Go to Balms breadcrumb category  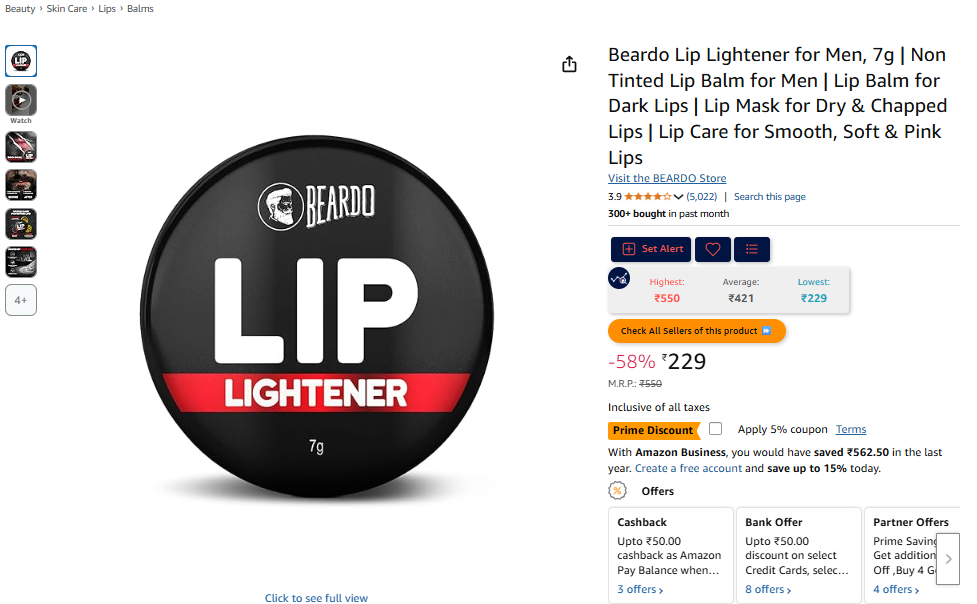coord(140,9)
